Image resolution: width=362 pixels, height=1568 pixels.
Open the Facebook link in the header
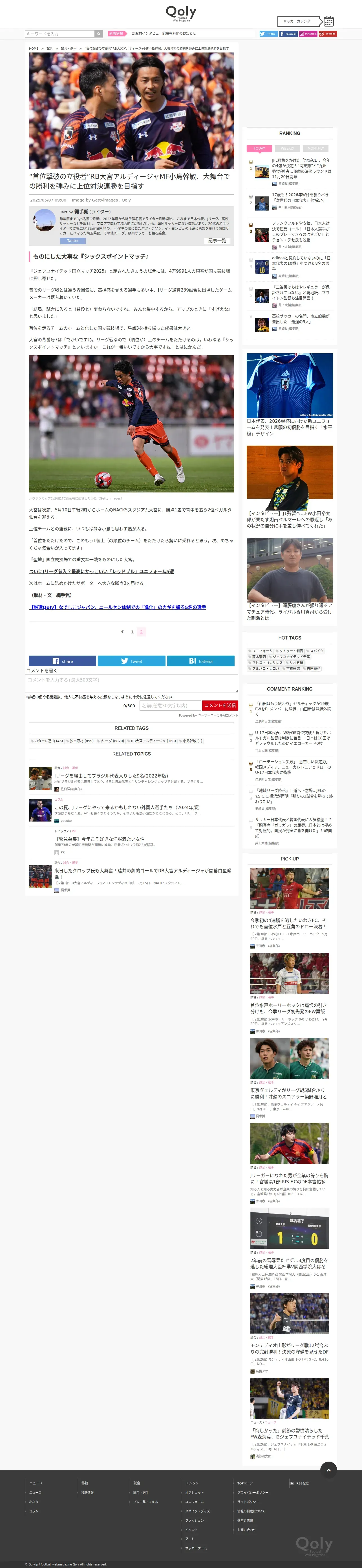click(288, 34)
